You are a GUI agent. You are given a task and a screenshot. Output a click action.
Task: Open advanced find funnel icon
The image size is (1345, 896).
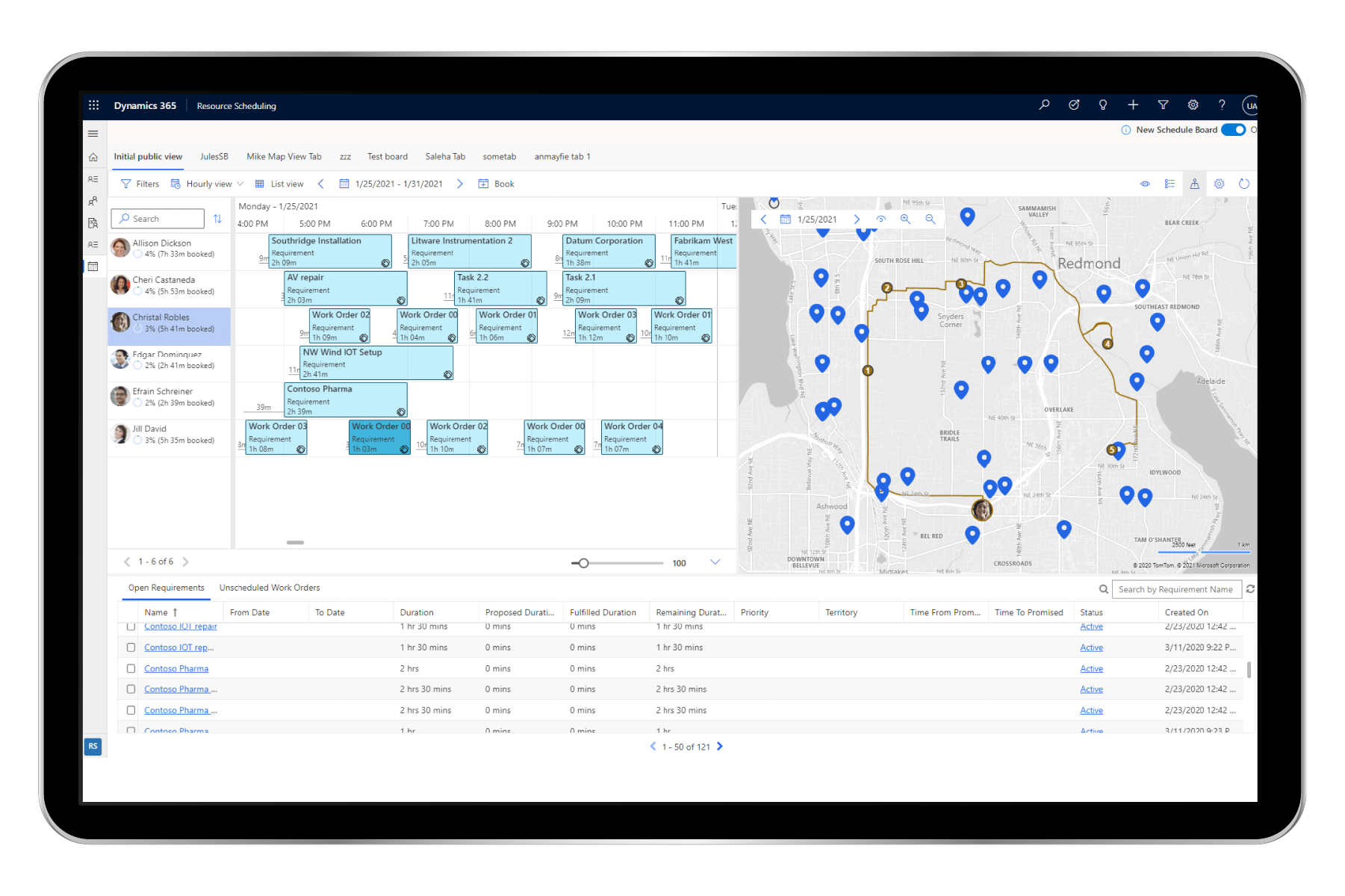coord(1163,105)
